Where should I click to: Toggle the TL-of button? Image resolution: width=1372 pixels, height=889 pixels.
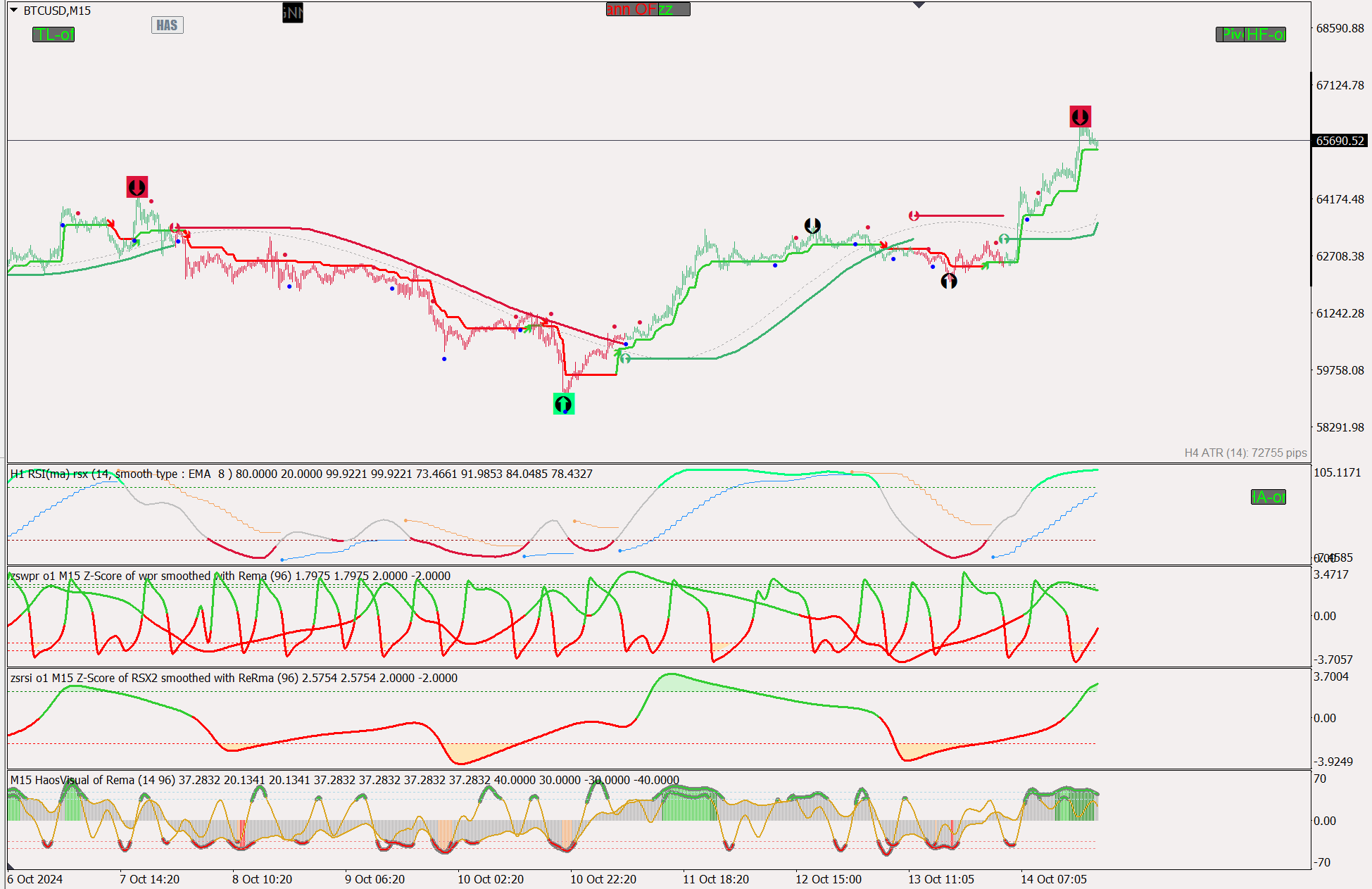(x=54, y=34)
